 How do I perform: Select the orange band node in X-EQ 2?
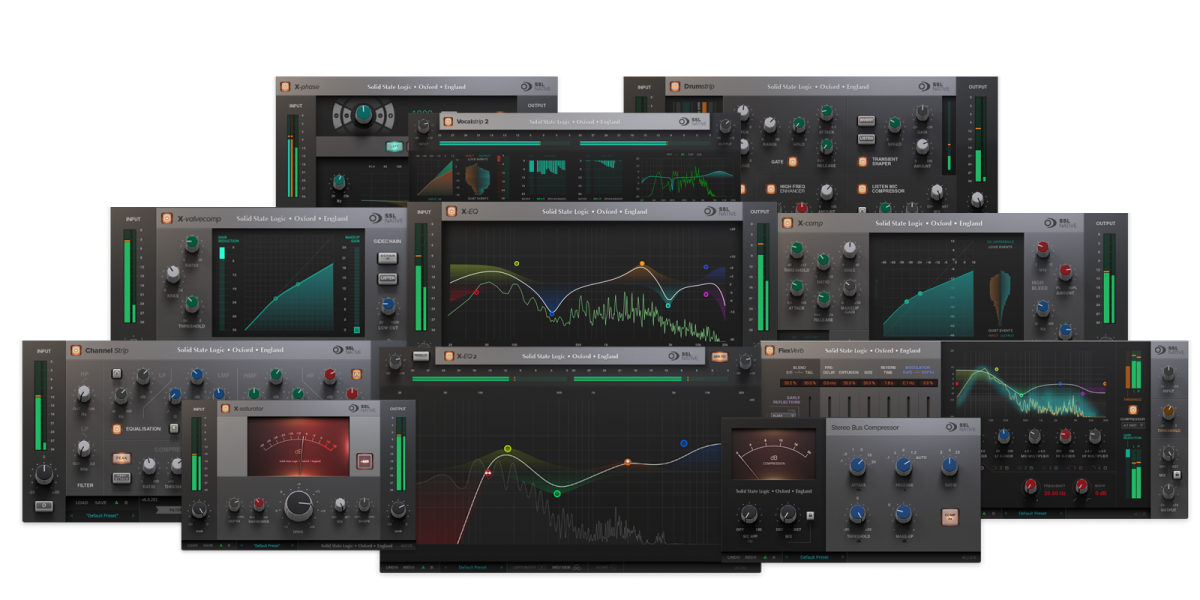(628, 462)
